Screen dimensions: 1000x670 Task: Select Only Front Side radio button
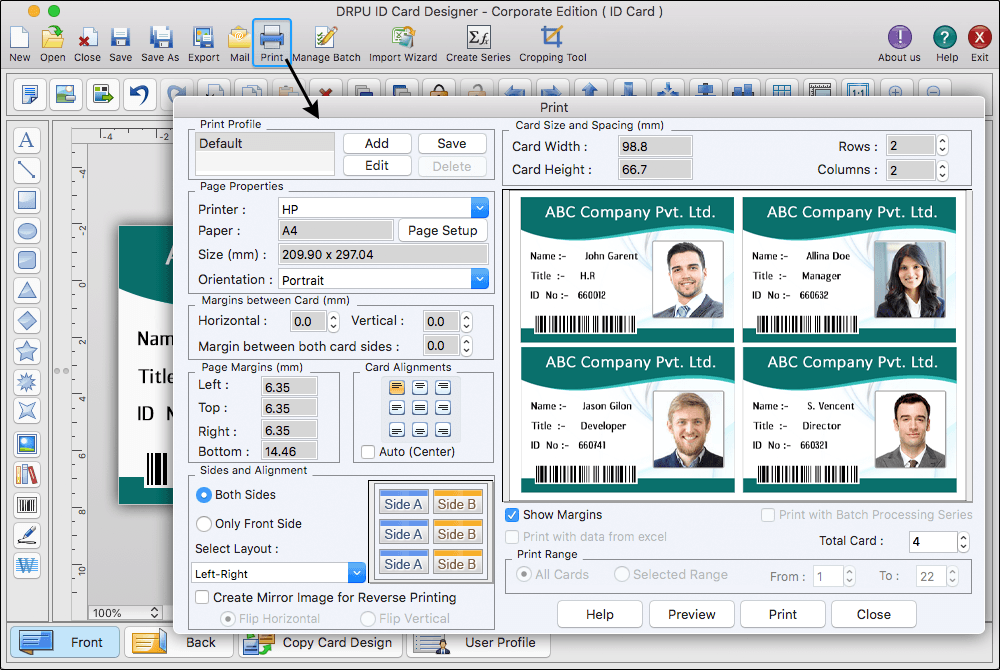click(x=203, y=523)
